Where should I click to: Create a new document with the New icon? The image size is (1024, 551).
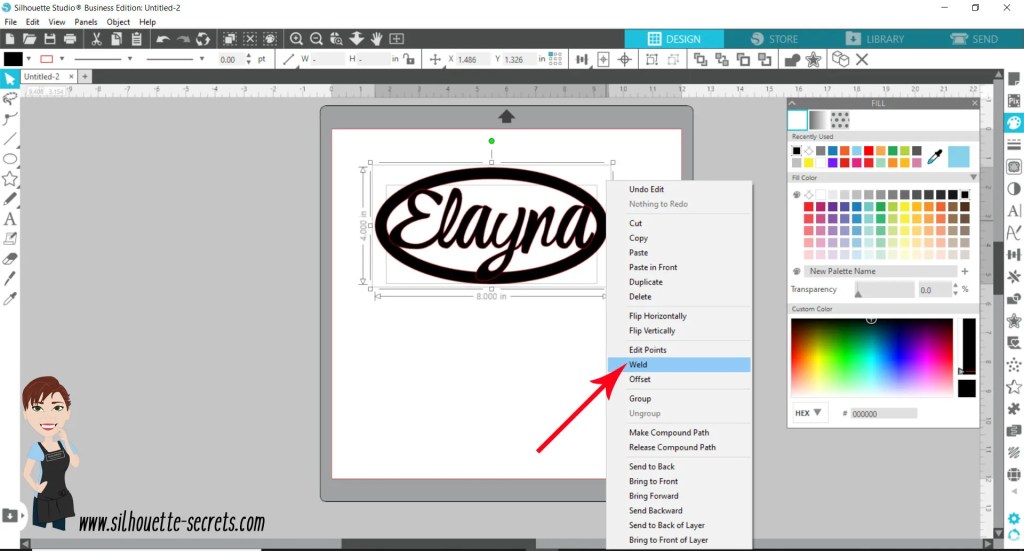click(10, 39)
